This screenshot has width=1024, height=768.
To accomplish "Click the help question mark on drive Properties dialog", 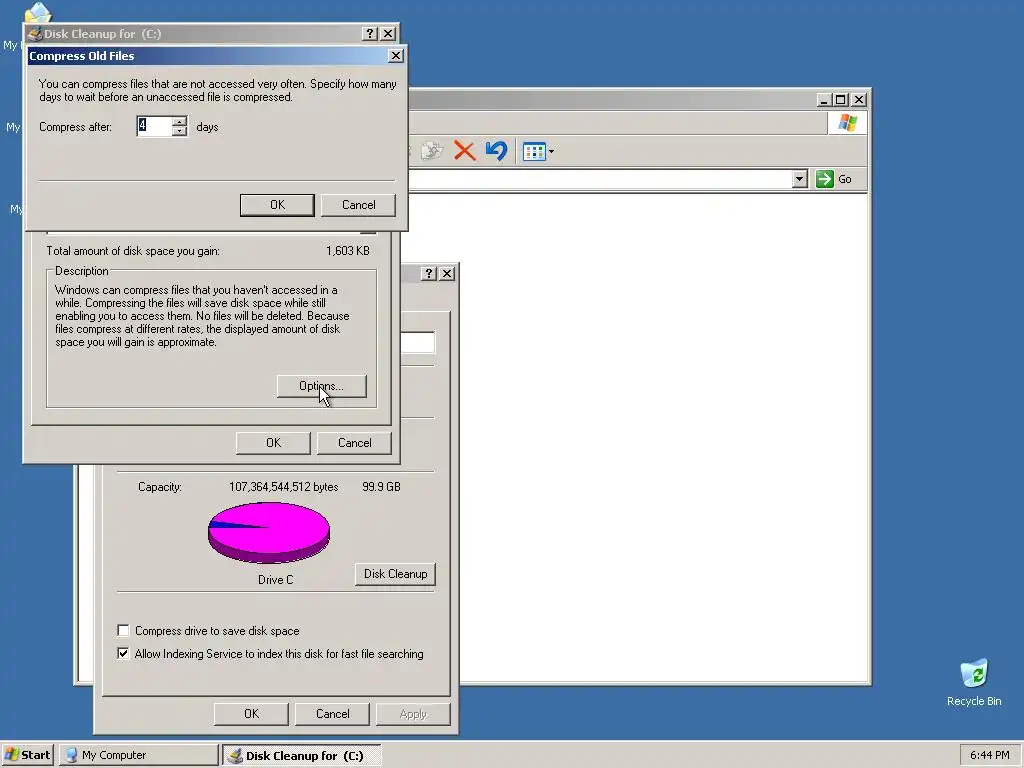I will click(428, 273).
